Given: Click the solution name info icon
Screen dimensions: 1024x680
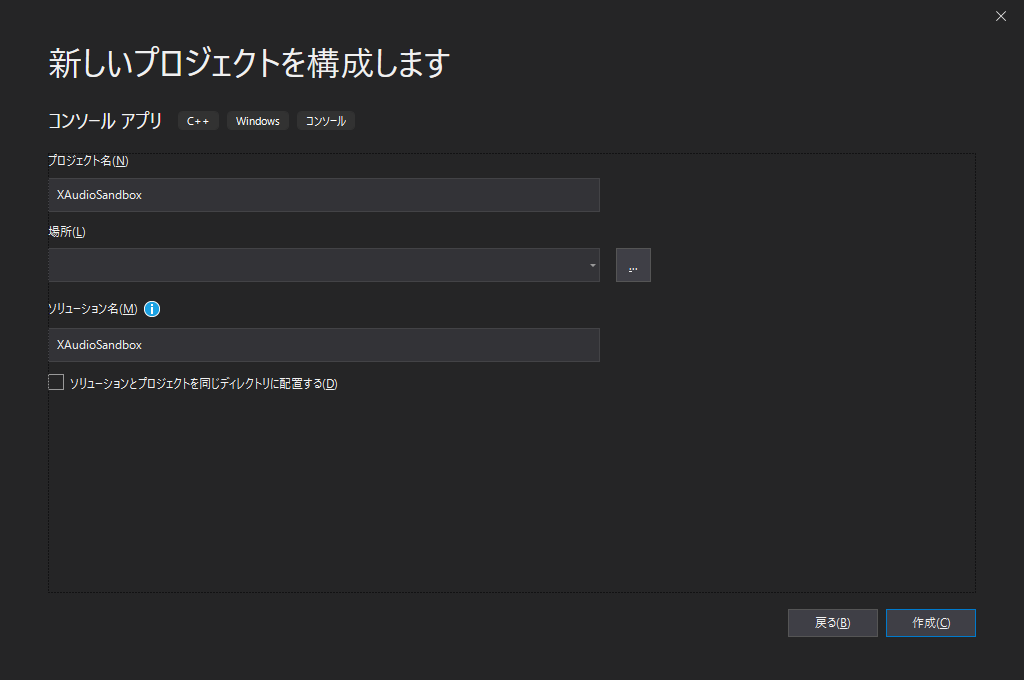Looking at the screenshot, I should coord(152,309).
